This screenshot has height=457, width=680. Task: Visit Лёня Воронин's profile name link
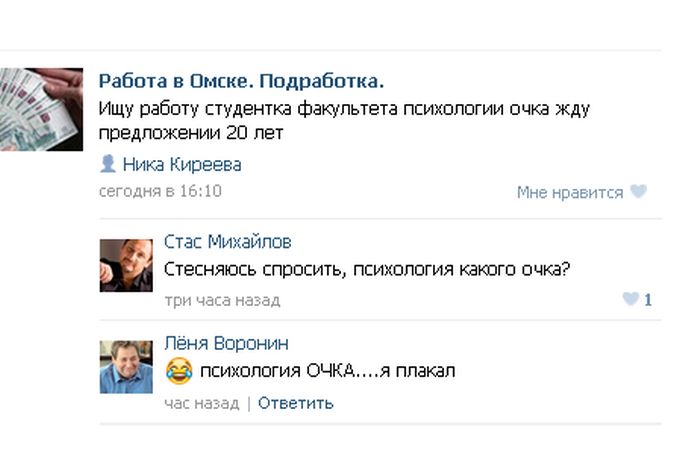(226, 344)
